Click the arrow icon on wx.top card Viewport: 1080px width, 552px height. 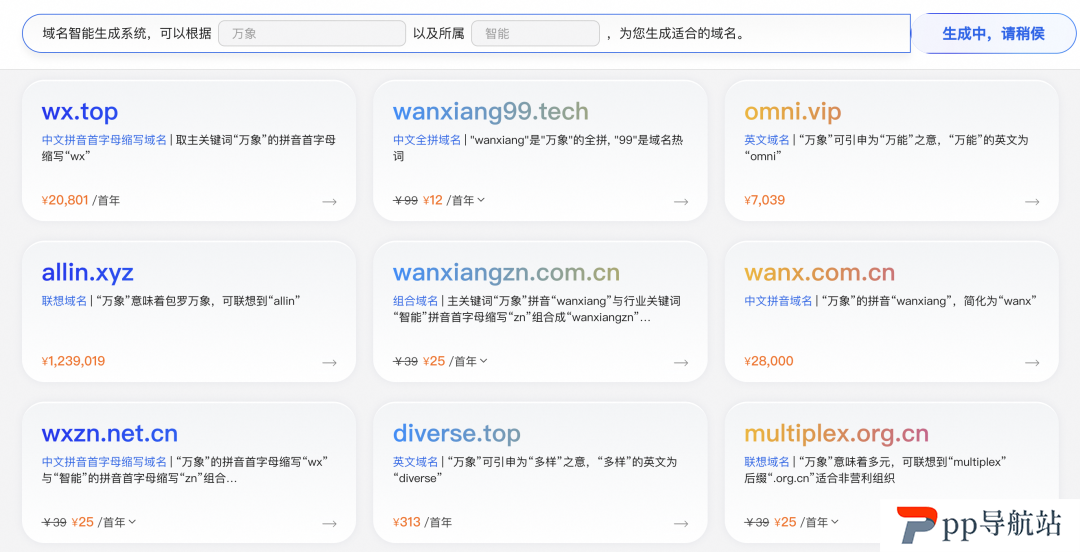click(x=329, y=201)
